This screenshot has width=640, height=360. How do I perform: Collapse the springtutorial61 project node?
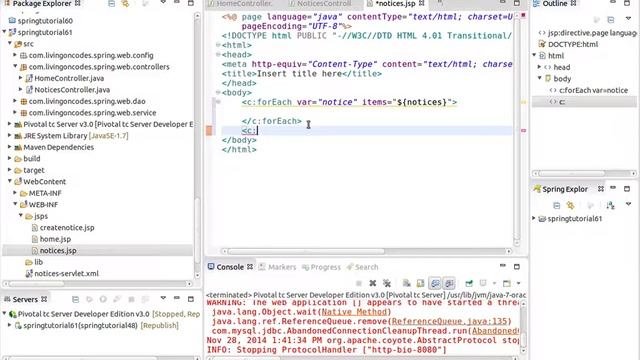4,32
